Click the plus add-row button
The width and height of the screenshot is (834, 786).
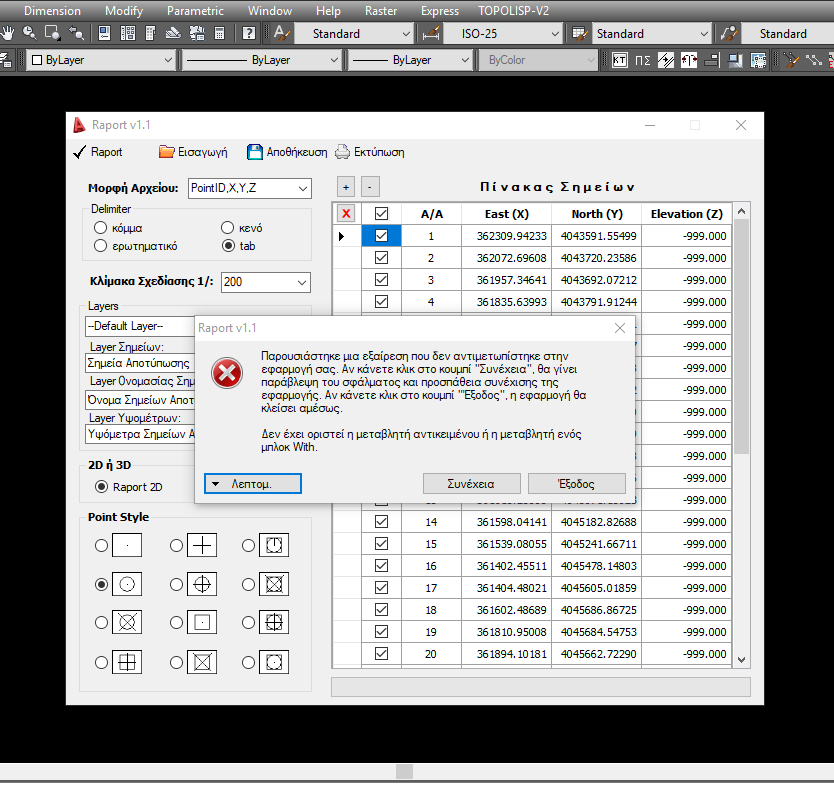[x=346, y=187]
